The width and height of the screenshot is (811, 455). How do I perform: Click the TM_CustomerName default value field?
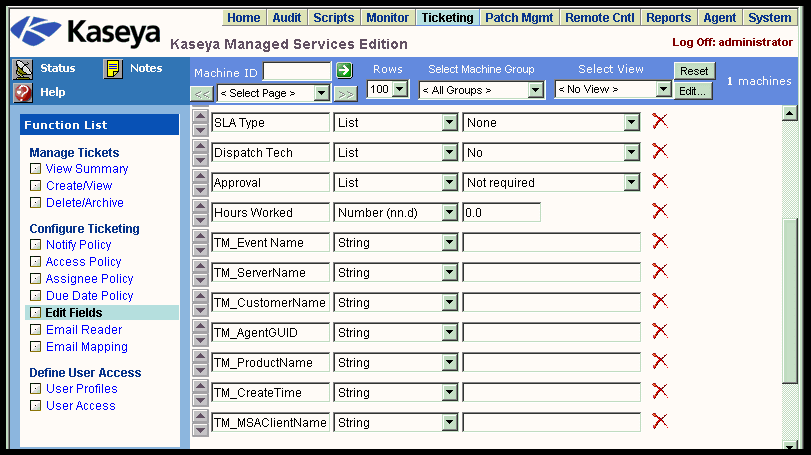pos(551,302)
